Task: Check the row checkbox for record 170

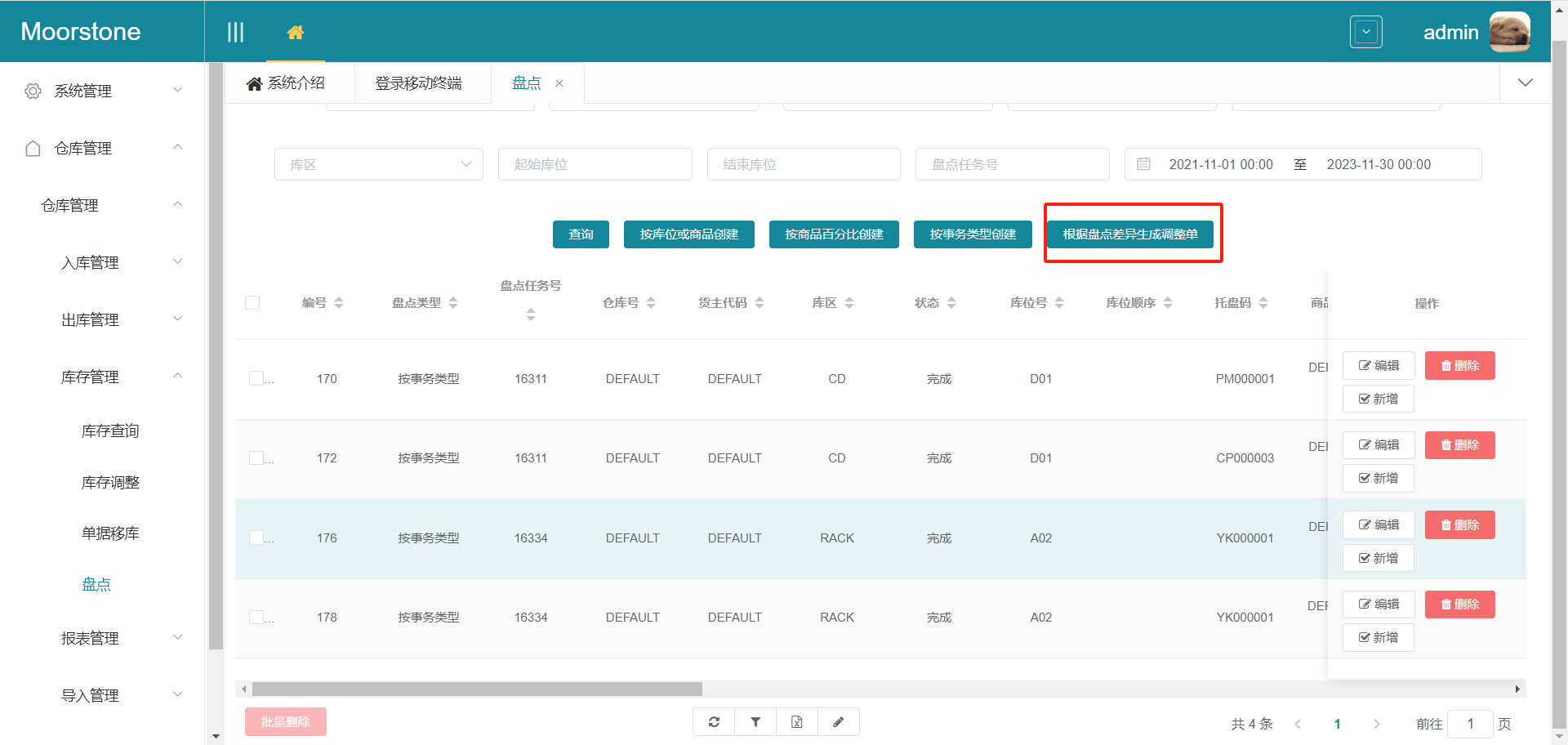Action: tap(256, 378)
